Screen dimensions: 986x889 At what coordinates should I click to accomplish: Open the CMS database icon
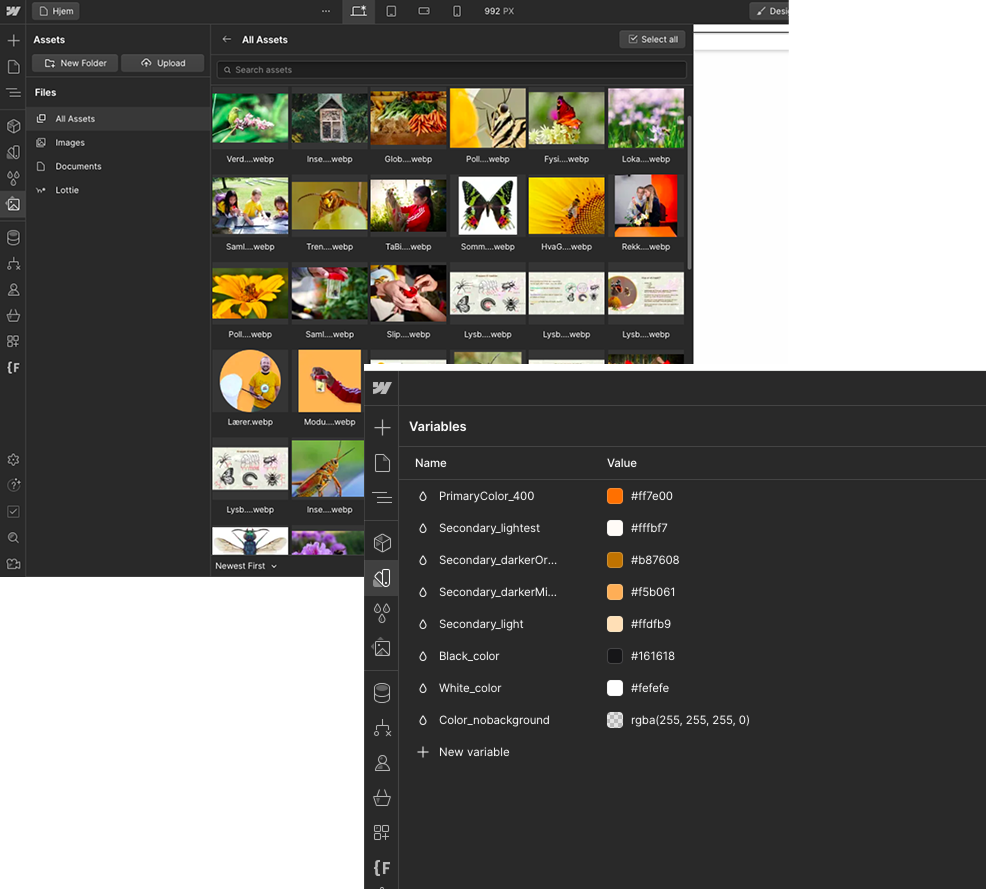coord(13,238)
